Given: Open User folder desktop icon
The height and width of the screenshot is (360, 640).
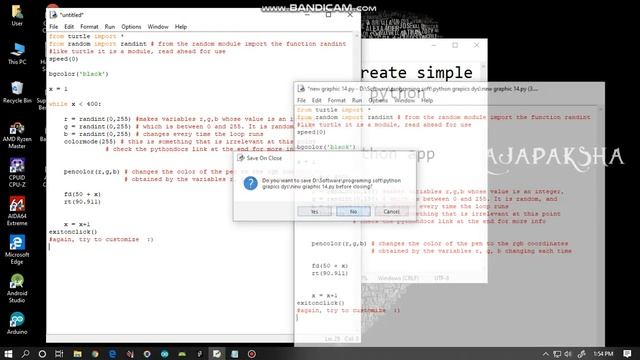Looking at the screenshot, I should coord(17,15).
